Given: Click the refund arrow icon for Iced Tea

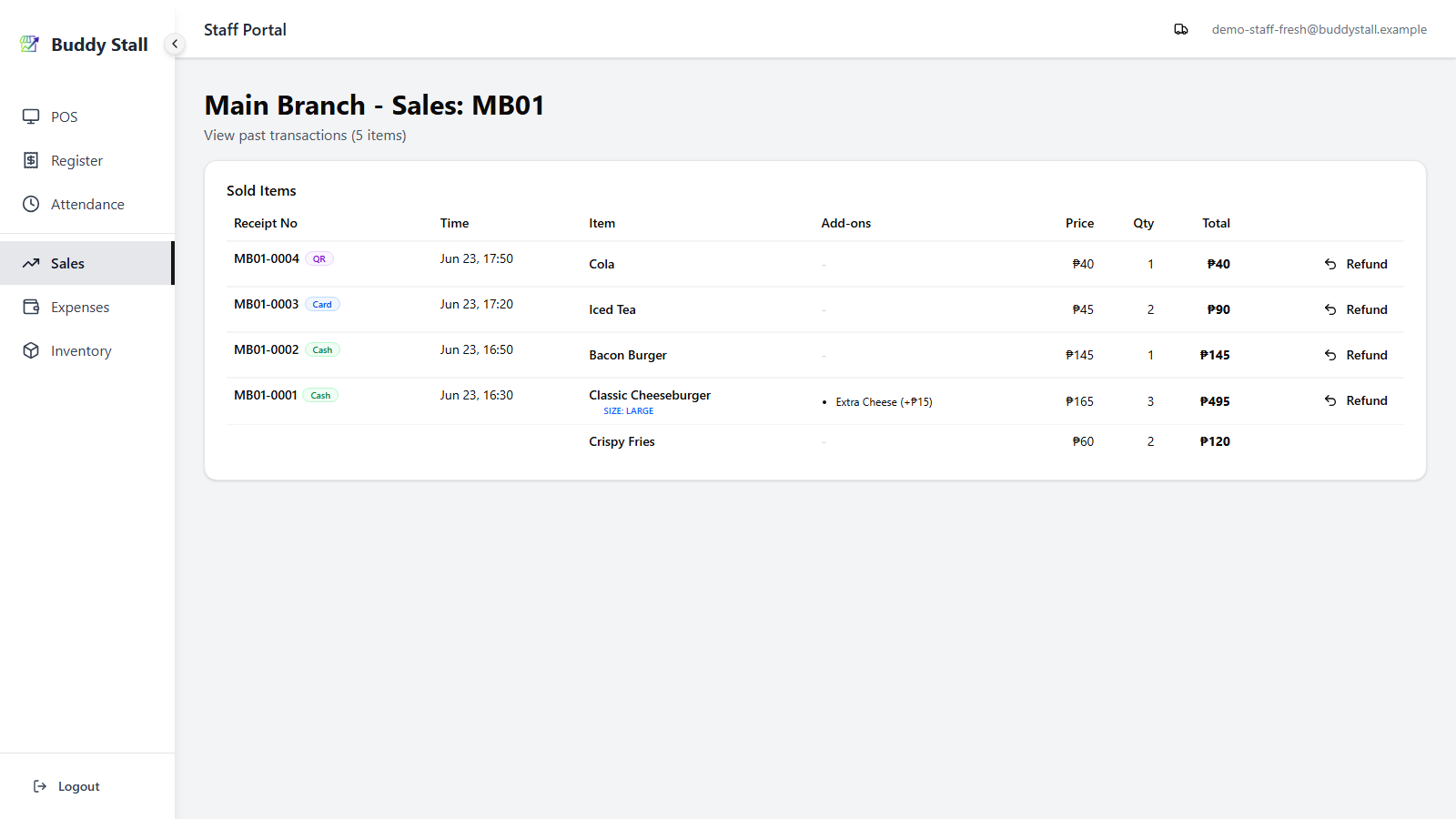Looking at the screenshot, I should (1330, 309).
